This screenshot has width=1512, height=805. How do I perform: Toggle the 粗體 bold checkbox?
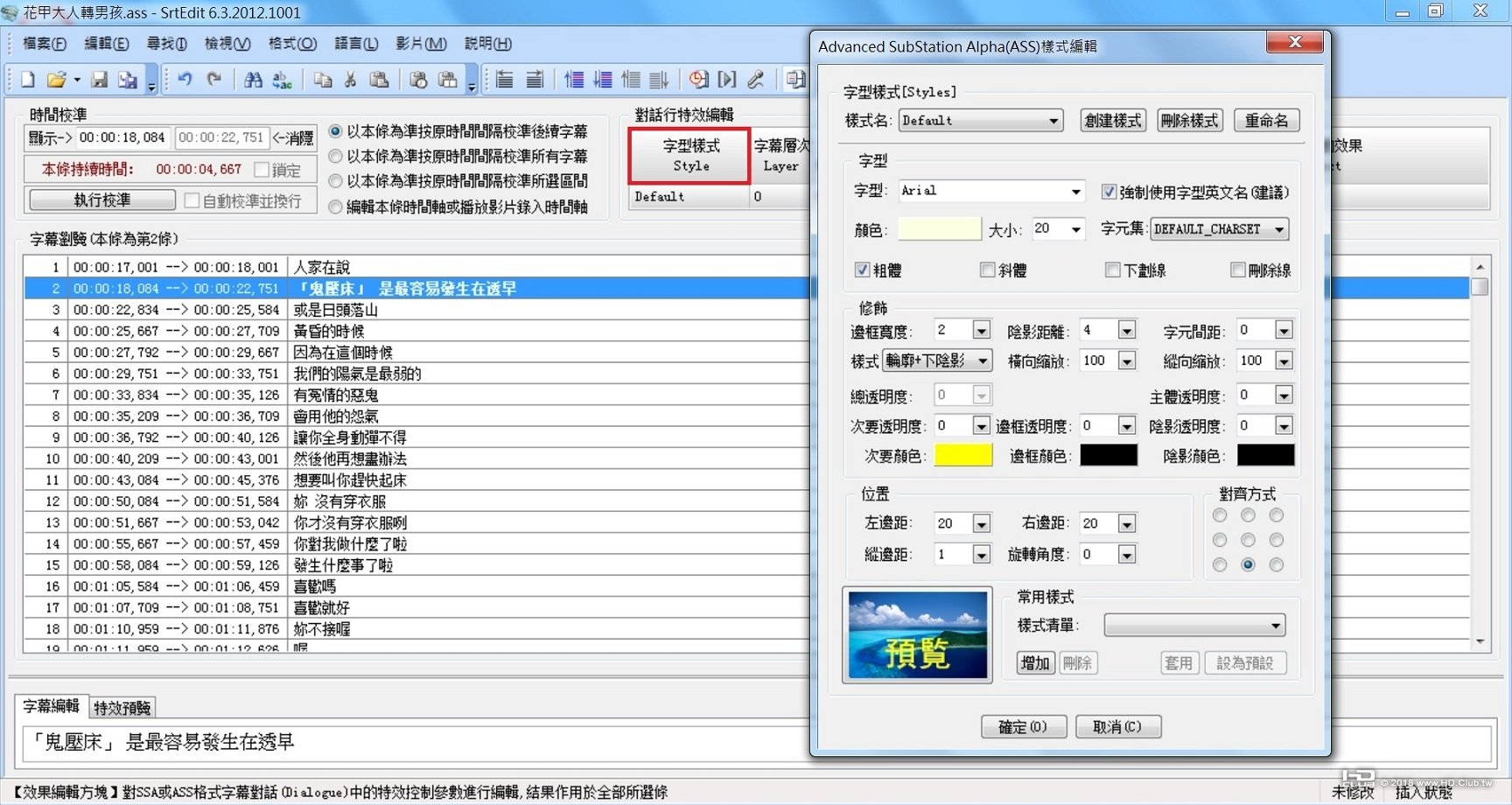click(862, 270)
